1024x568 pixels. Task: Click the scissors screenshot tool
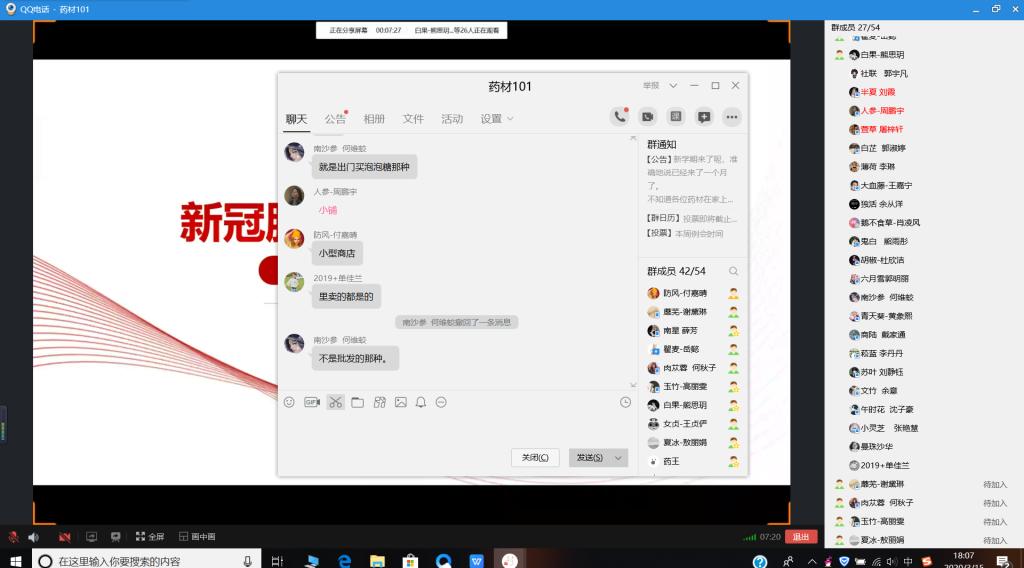point(335,402)
